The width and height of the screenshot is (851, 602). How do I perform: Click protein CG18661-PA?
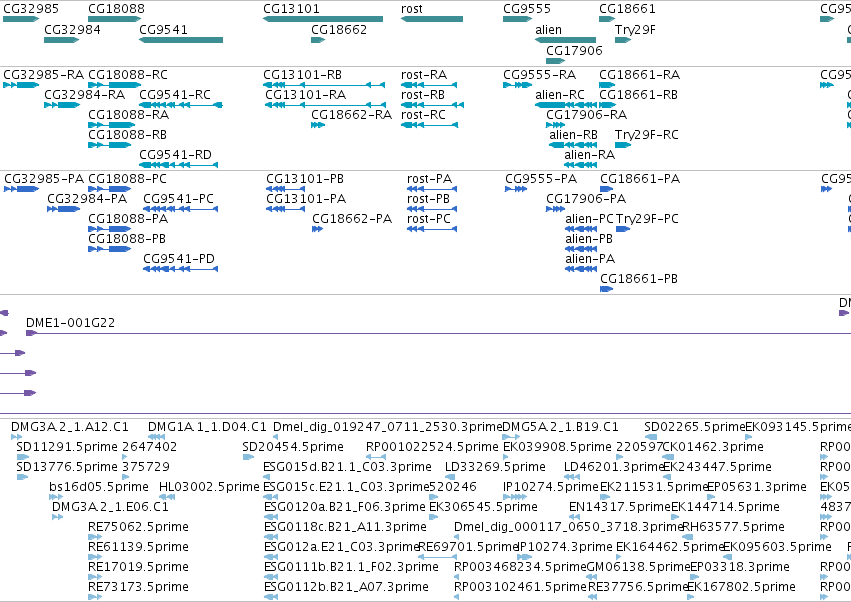point(640,179)
